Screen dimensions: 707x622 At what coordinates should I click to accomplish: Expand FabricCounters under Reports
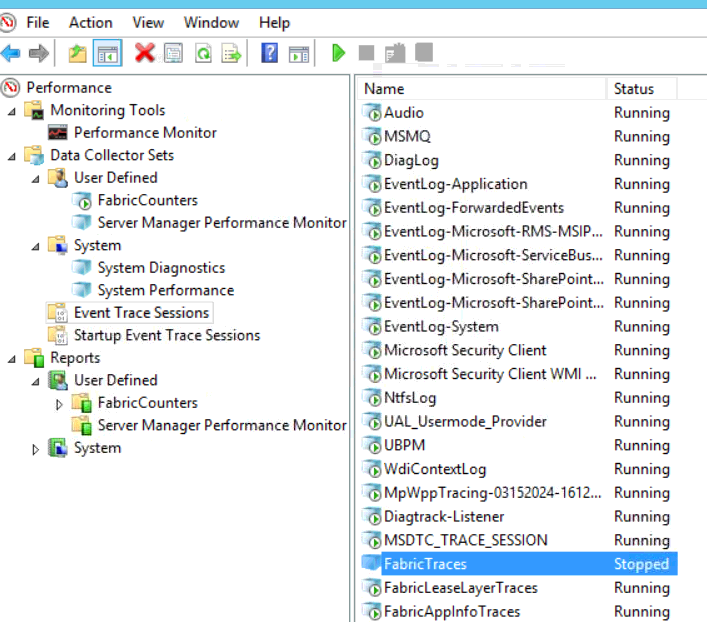coord(59,404)
